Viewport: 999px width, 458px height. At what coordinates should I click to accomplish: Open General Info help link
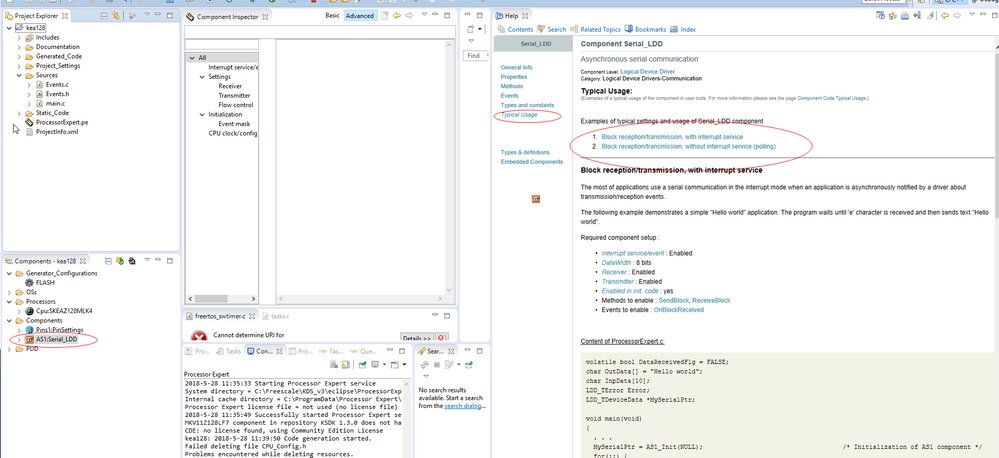pyautogui.click(x=517, y=68)
